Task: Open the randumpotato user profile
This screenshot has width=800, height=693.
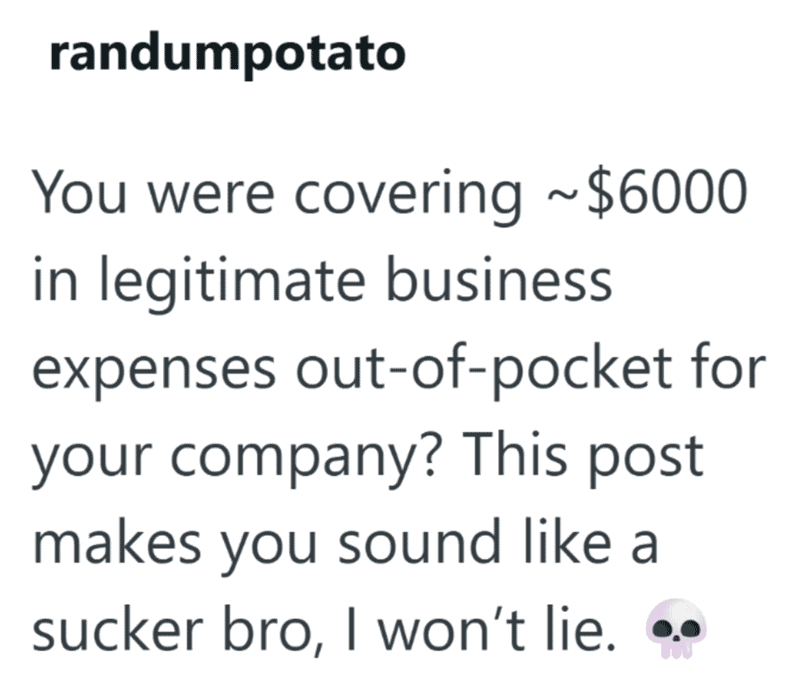Action: pyautogui.click(x=228, y=54)
